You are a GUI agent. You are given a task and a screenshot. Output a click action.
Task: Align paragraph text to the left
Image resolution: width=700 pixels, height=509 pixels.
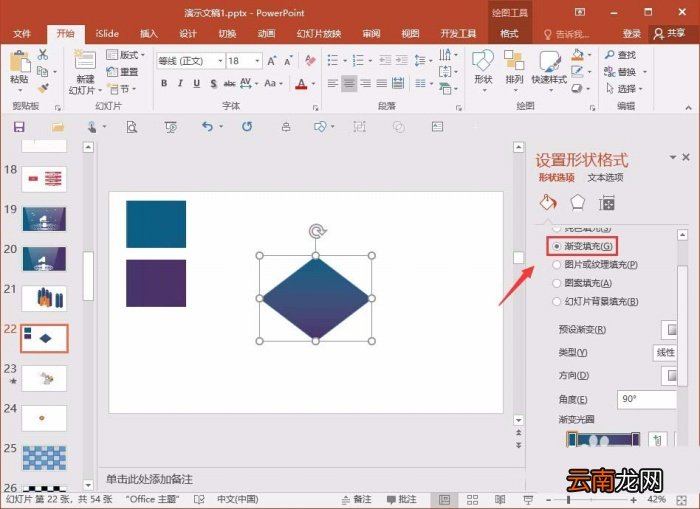tap(333, 83)
